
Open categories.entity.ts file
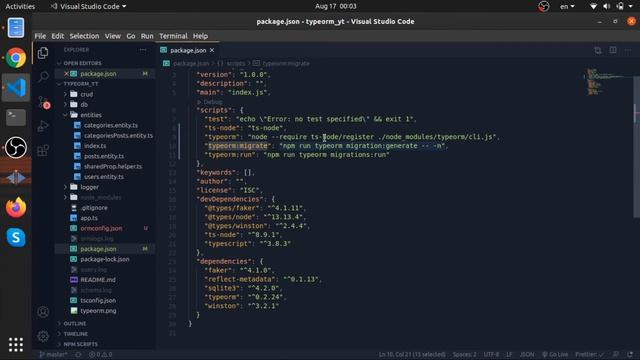pyautogui.click(x=111, y=125)
